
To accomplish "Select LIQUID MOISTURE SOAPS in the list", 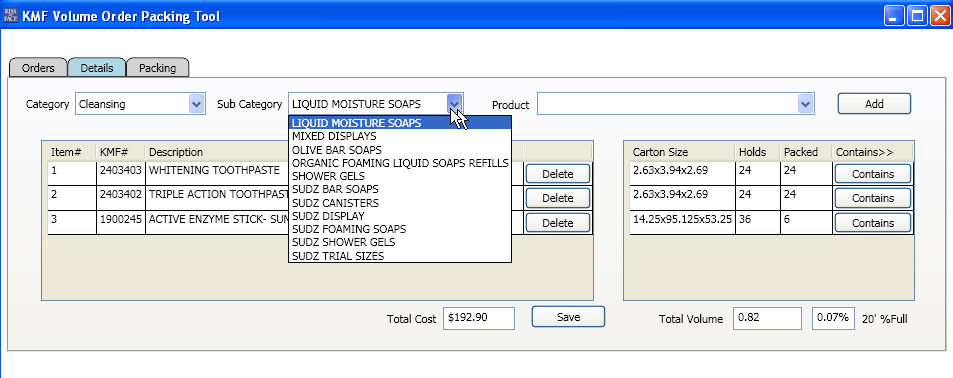I will click(400, 123).
